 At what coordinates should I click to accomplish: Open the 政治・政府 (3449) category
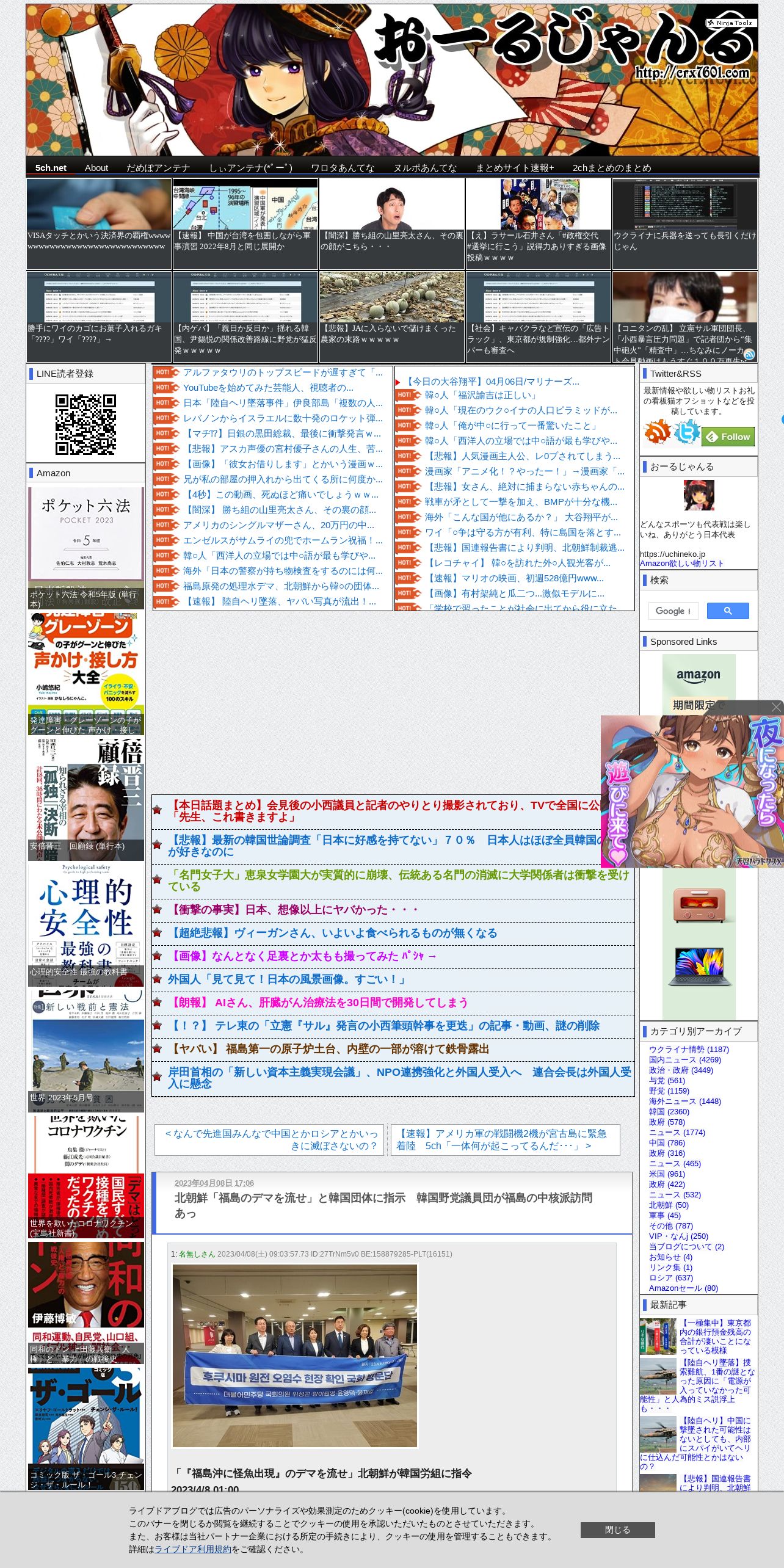(681, 1070)
